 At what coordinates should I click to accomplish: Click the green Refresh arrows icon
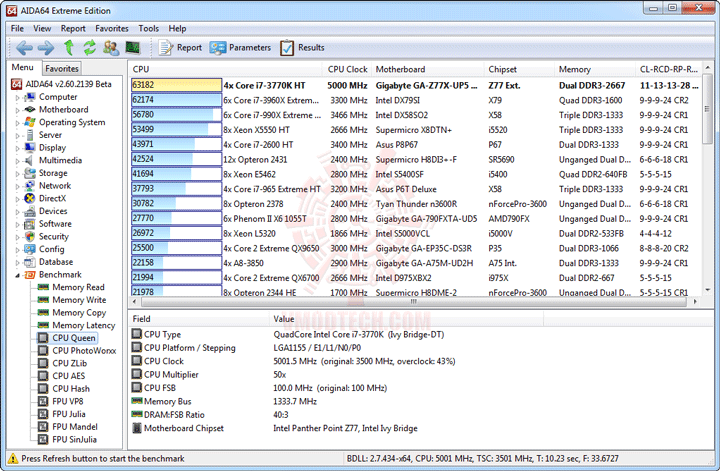tap(90, 47)
